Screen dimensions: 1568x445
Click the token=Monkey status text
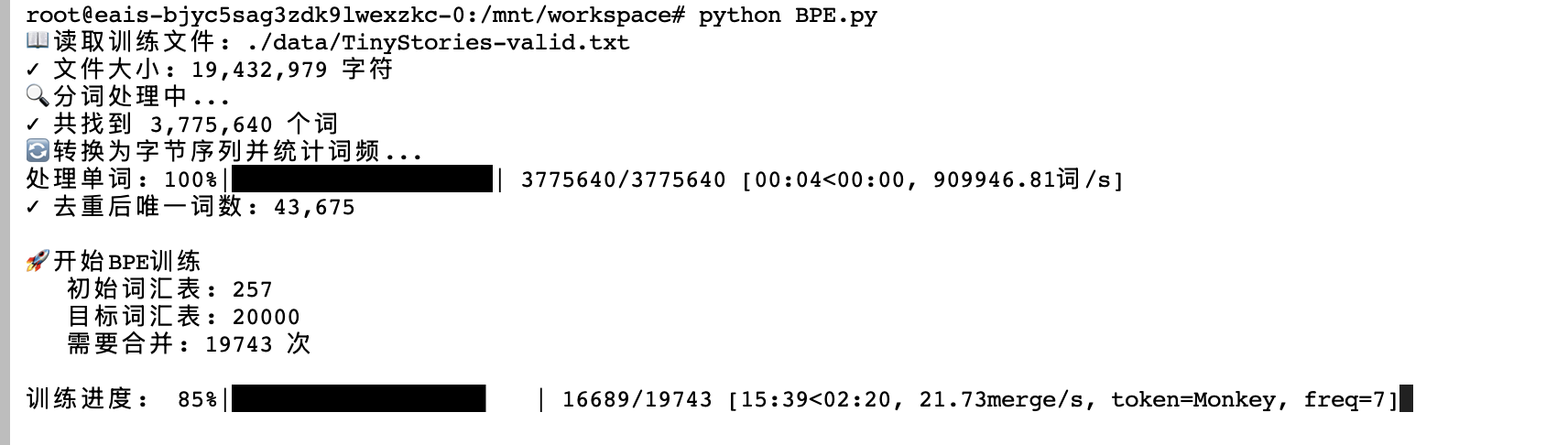[x=1193, y=400]
